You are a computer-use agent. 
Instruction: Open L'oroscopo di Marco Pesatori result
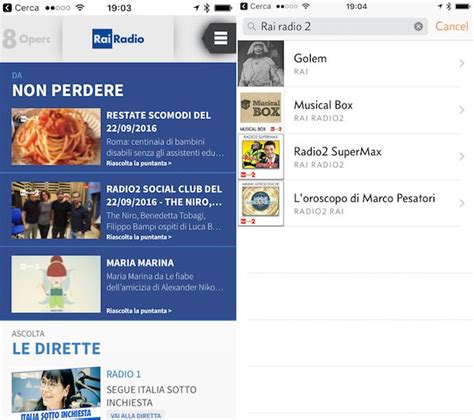pos(356,204)
